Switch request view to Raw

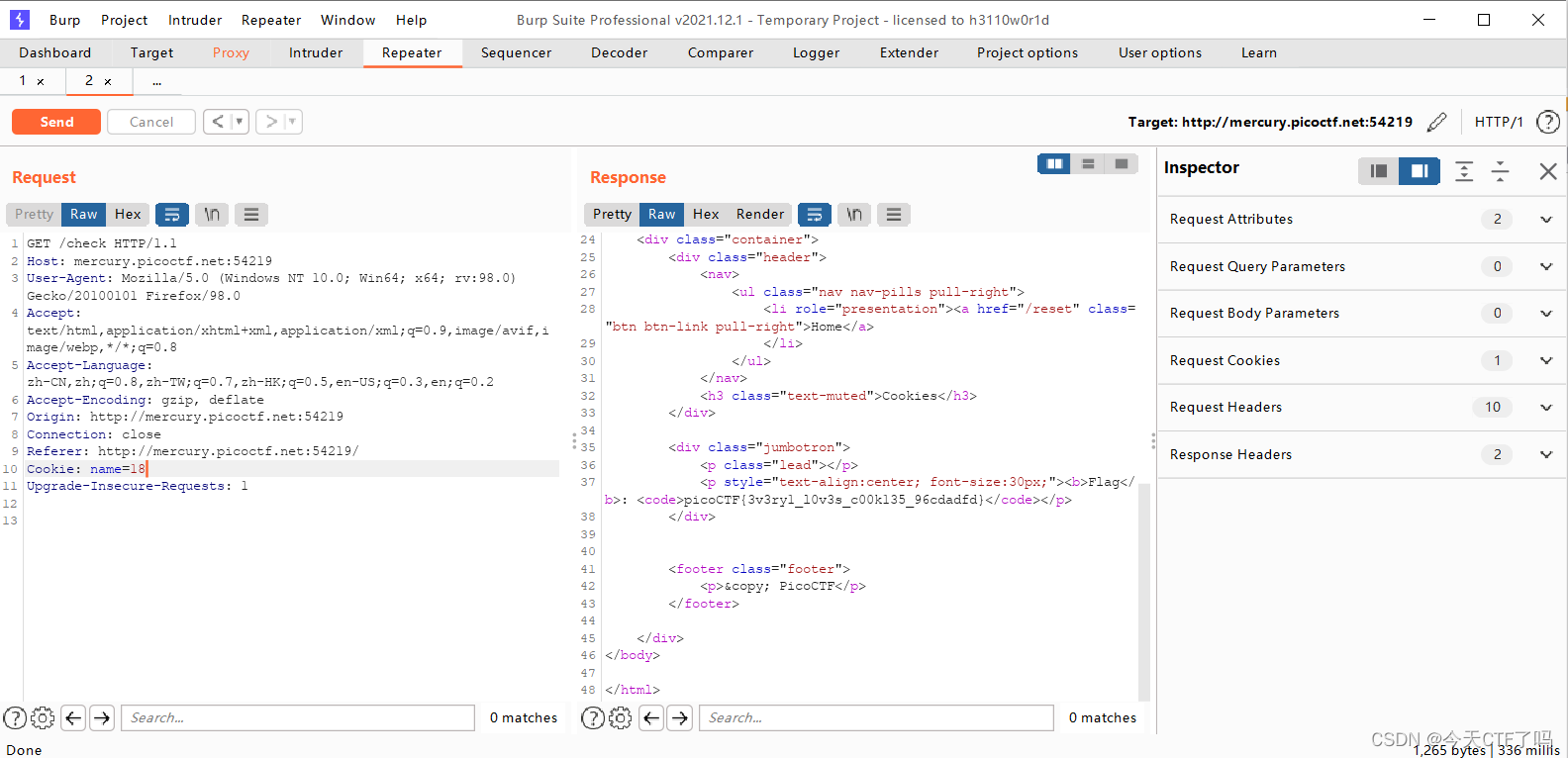pos(84,214)
